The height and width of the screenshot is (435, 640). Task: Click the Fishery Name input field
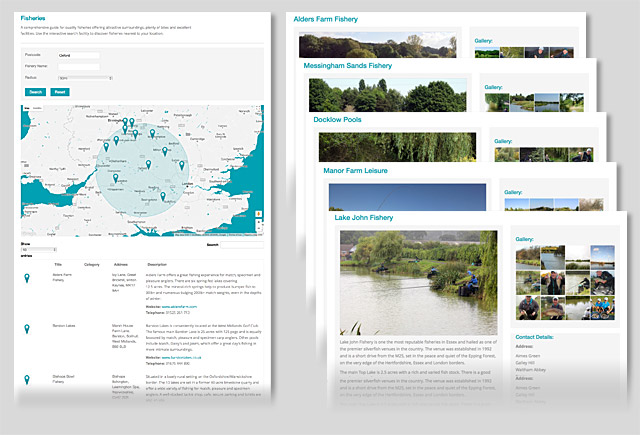coord(79,66)
